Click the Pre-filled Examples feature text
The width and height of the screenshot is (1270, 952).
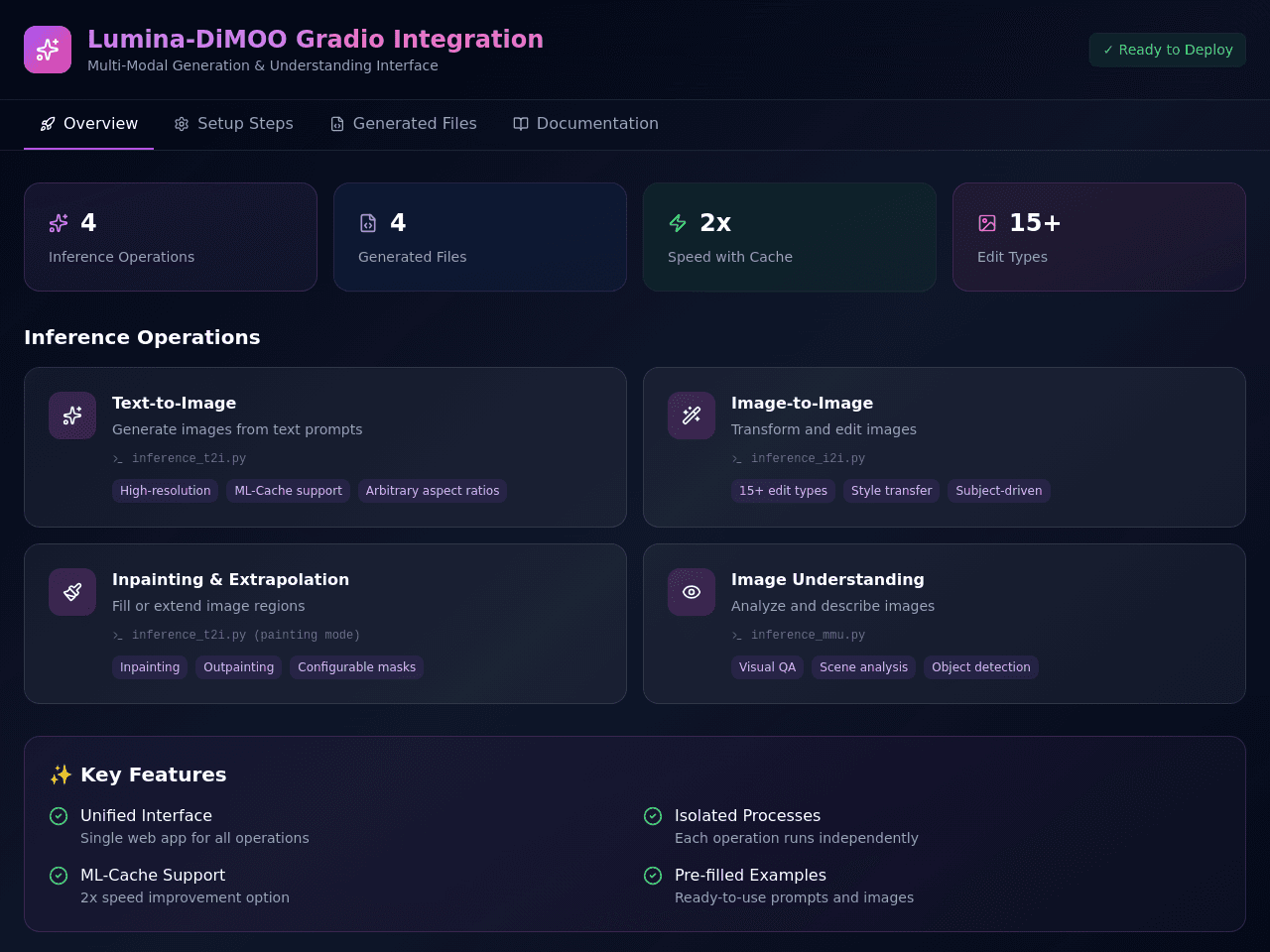pos(750,875)
